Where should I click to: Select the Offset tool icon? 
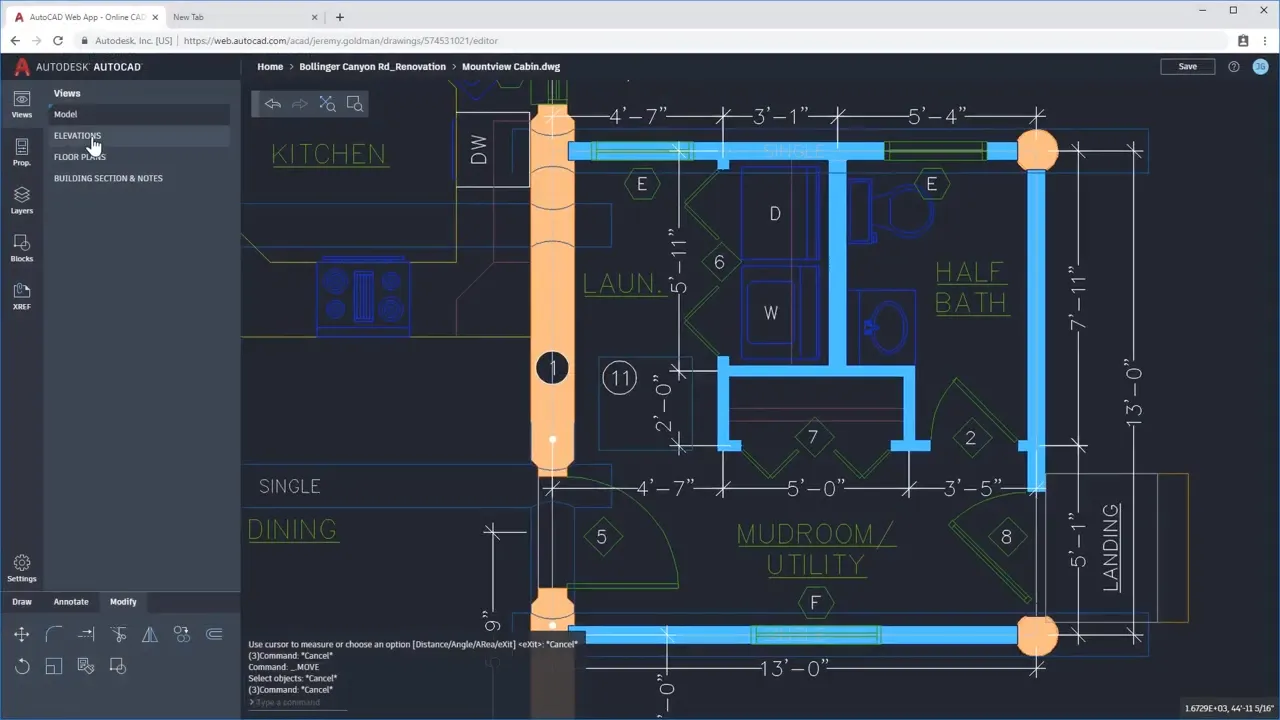pos(214,634)
